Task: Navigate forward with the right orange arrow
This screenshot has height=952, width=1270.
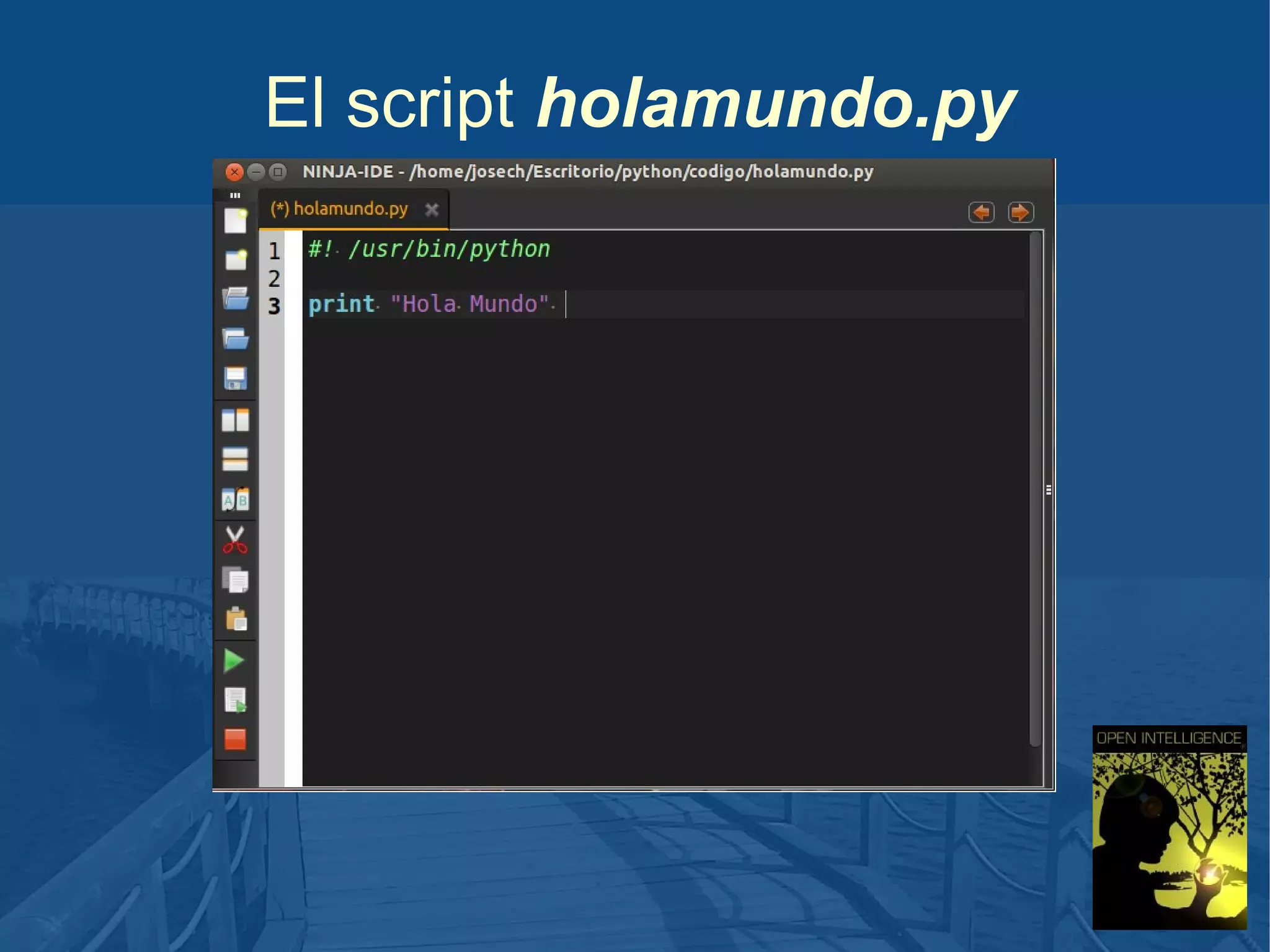Action: pyautogui.click(x=1021, y=213)
